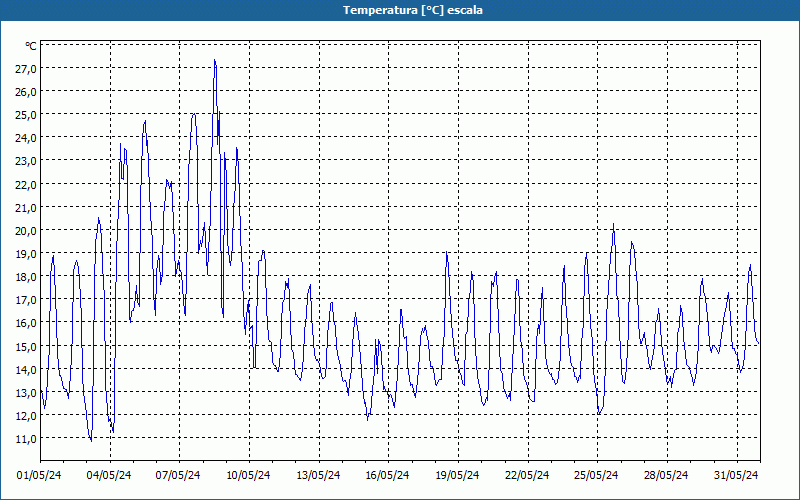Click the 25/05/24 date label
Viewport: 800px width, 500px height.
coord(596,475)
